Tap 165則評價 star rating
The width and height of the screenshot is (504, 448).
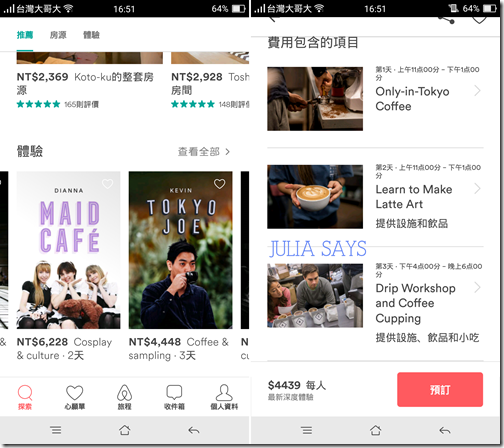tap(58, 104)
